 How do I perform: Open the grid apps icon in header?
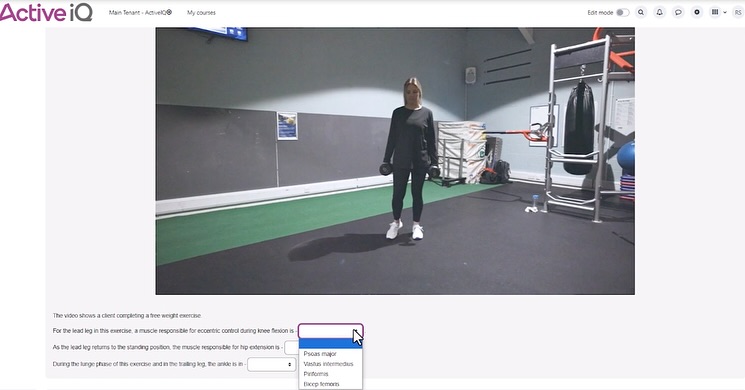(x=715, y=12)
